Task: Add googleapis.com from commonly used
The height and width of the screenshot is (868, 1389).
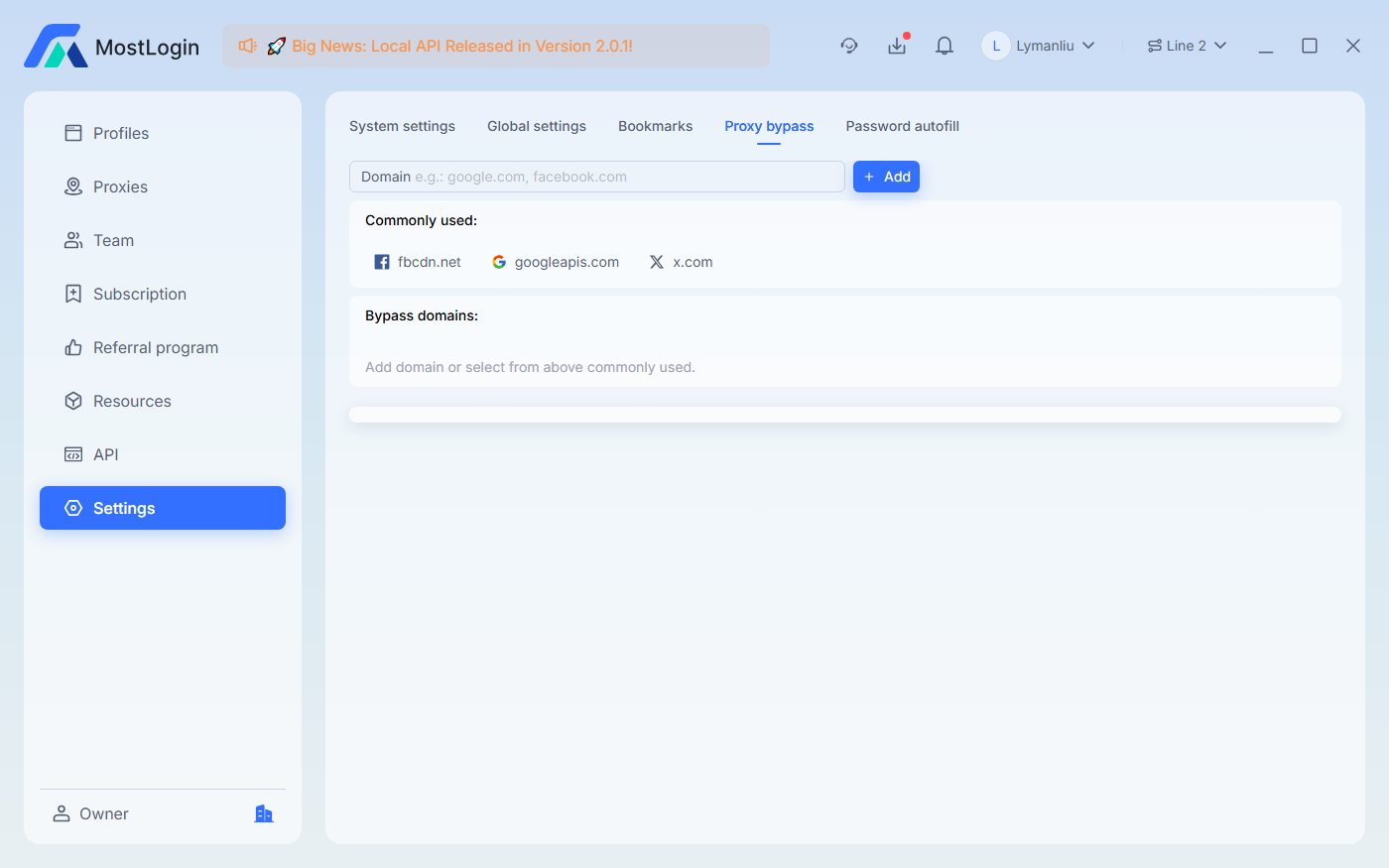Action: pos(556,262)
